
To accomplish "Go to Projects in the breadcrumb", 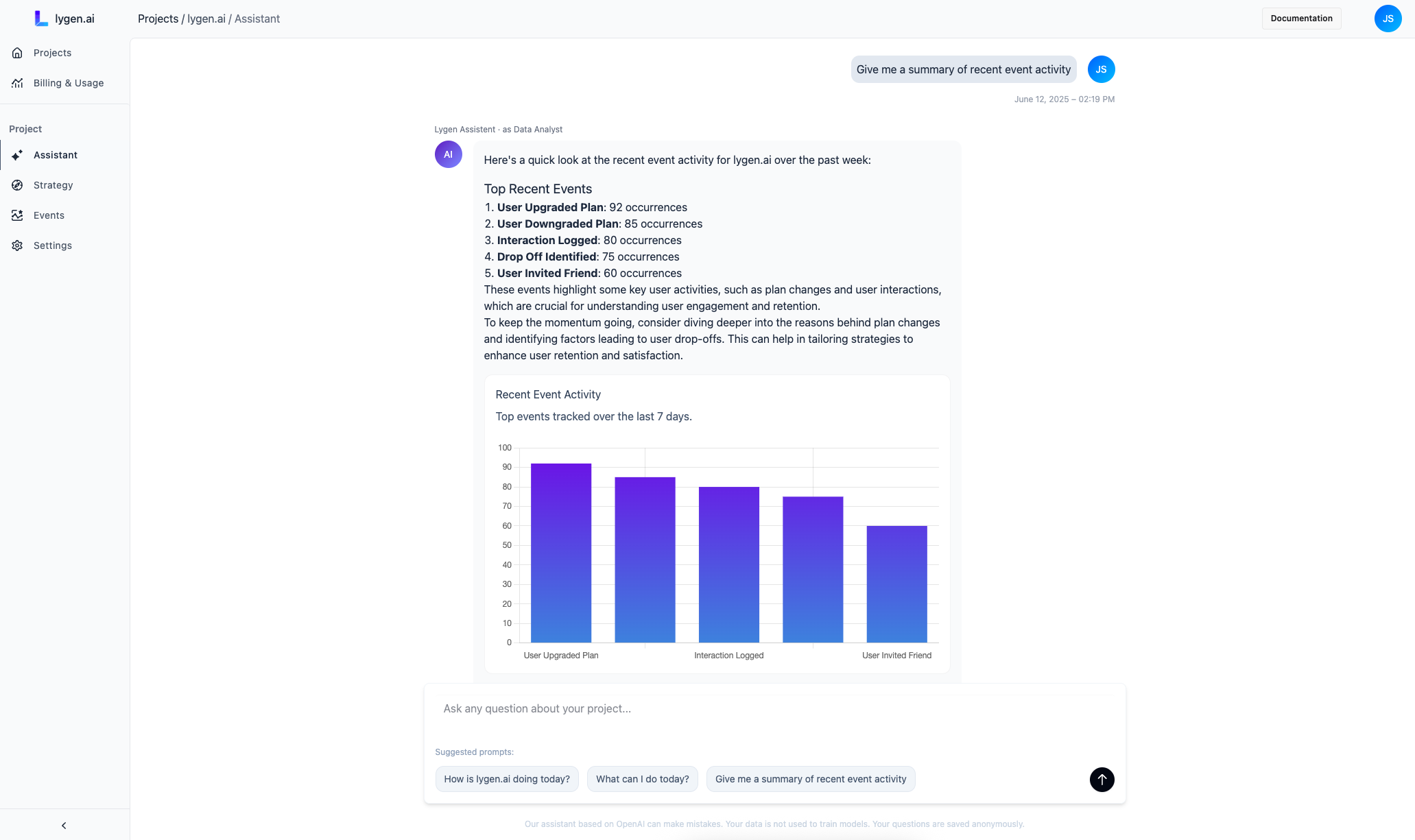I will click(x=158, y=19).
